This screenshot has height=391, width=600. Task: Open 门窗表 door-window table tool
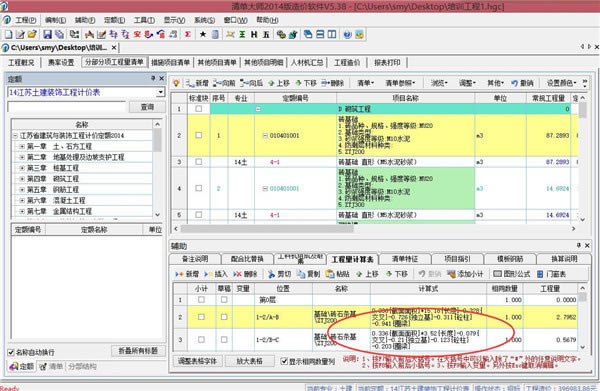click(551, 274)
